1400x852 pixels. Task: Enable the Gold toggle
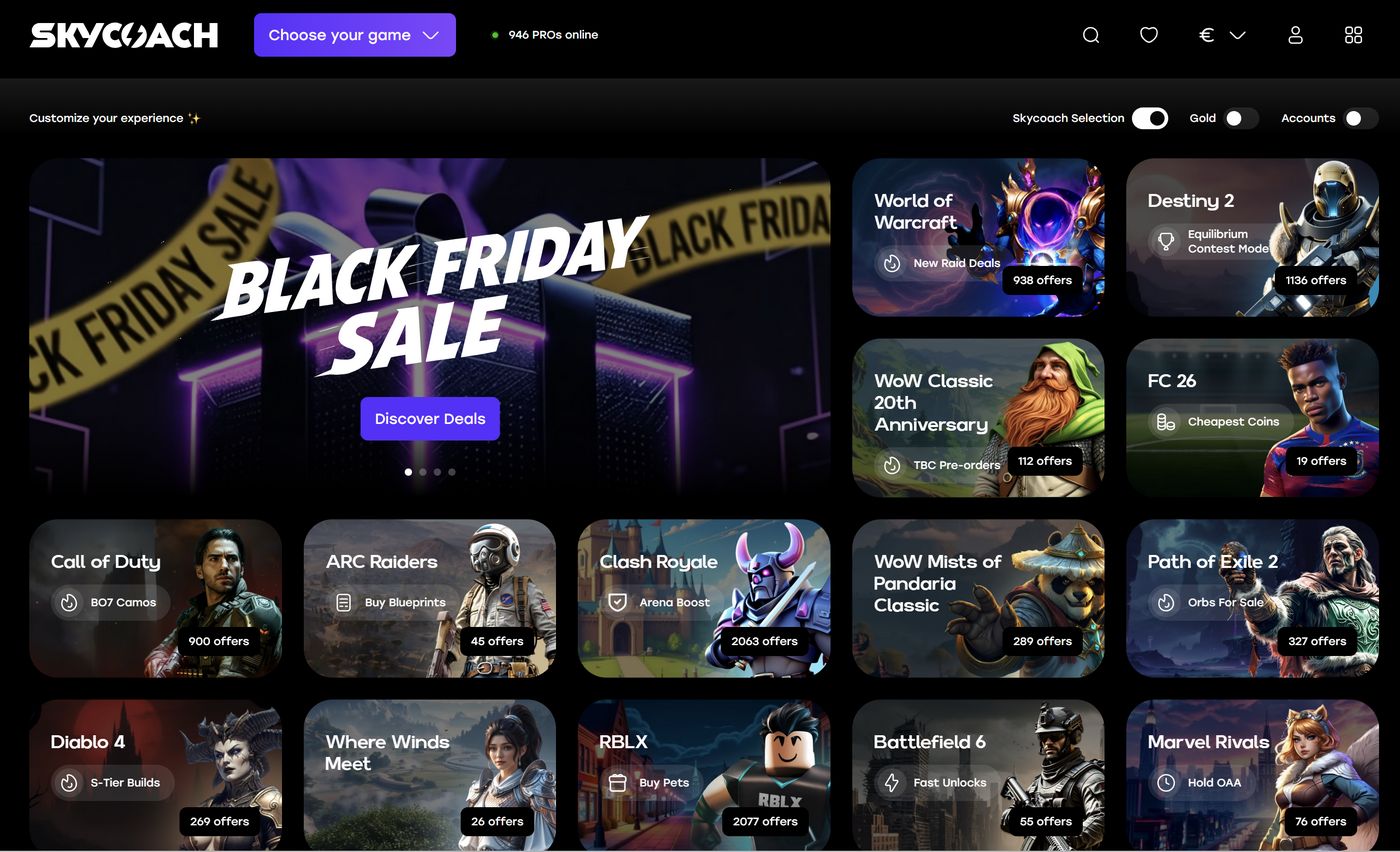pyautogui.click(x=1240, y=118)
